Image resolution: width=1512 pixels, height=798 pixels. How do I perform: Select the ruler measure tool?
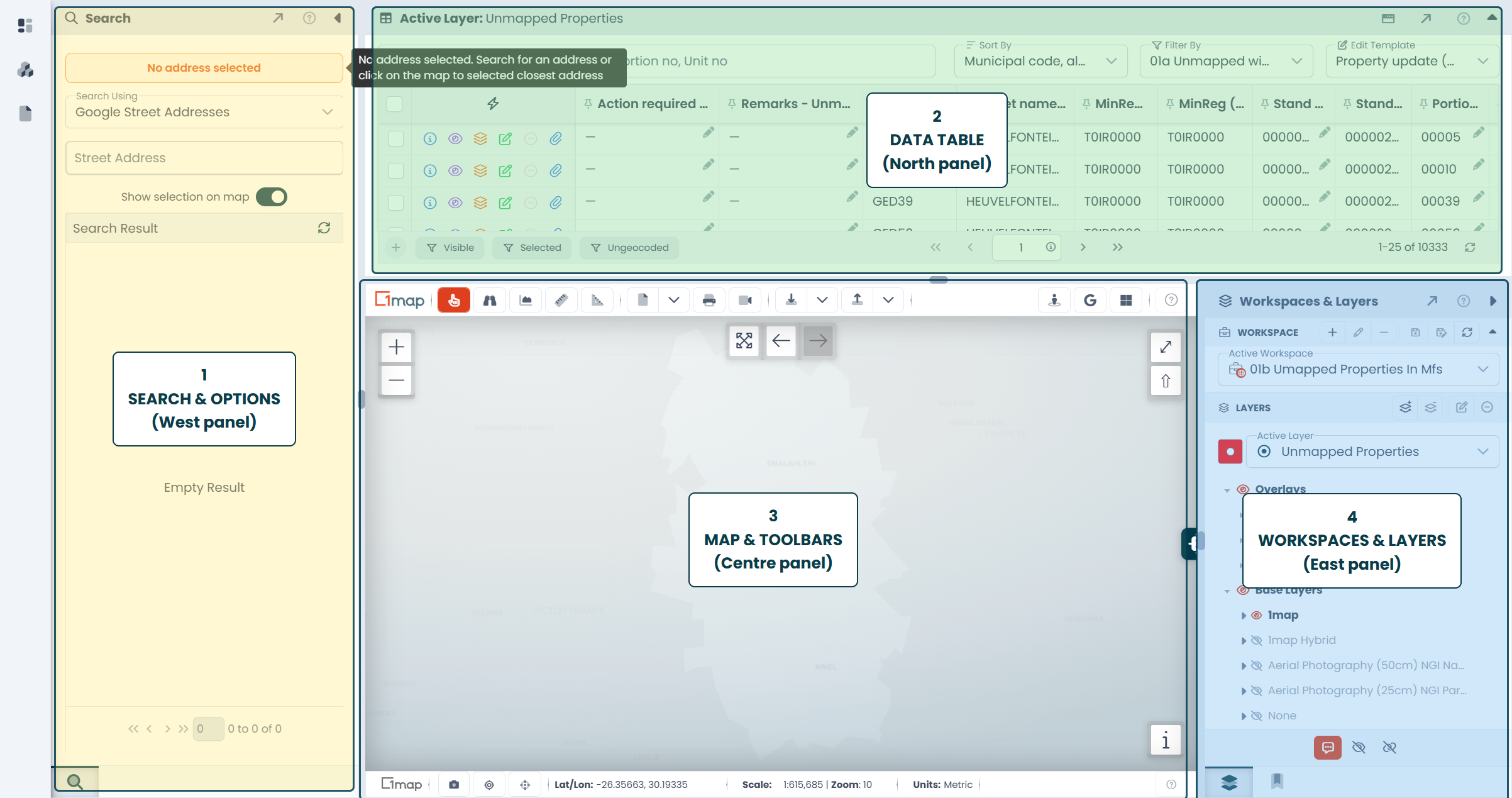pos(561,301)
